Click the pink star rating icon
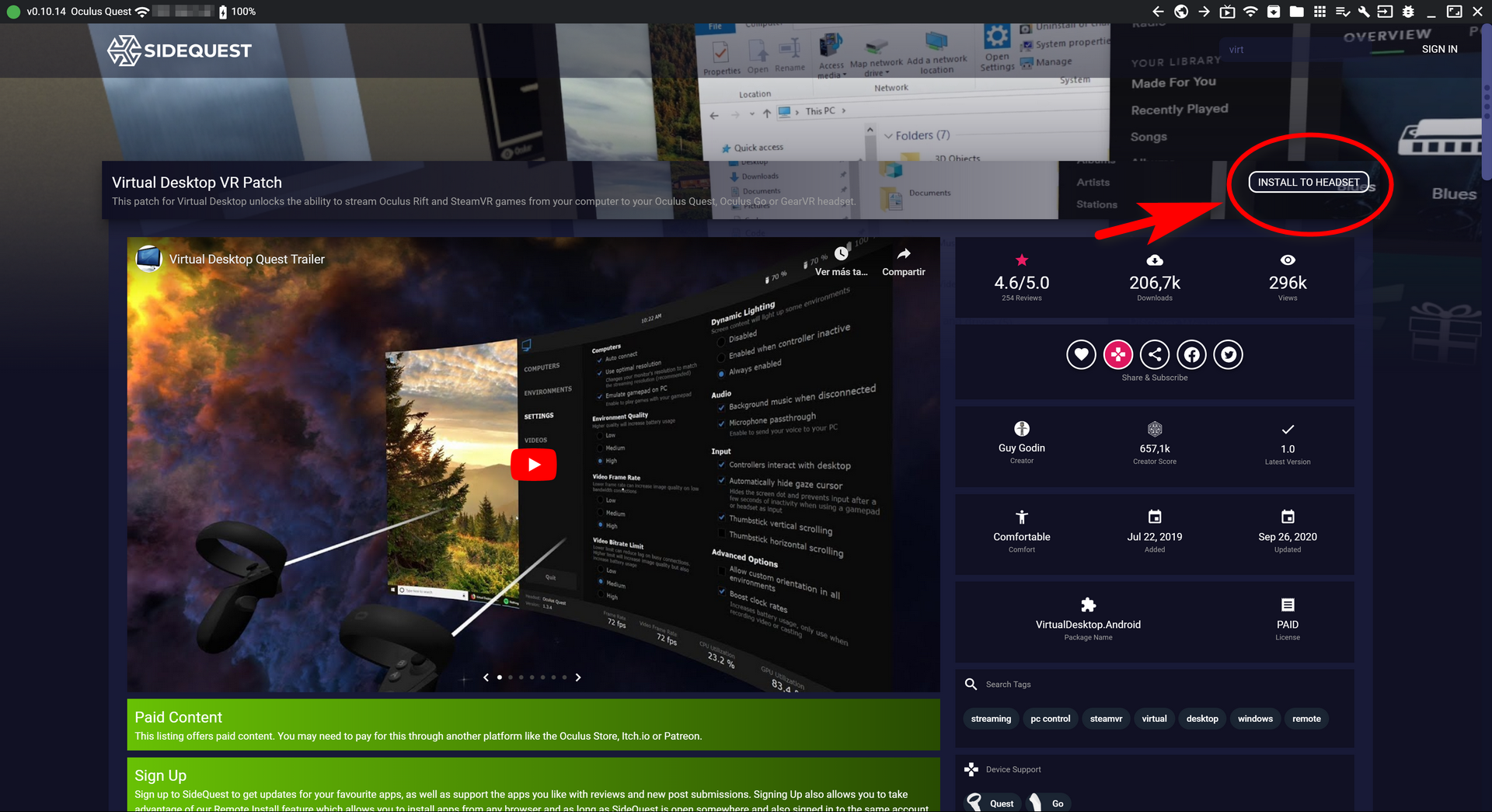Viewport: 1492px width, 812px height. click(x=1022, y=260)
